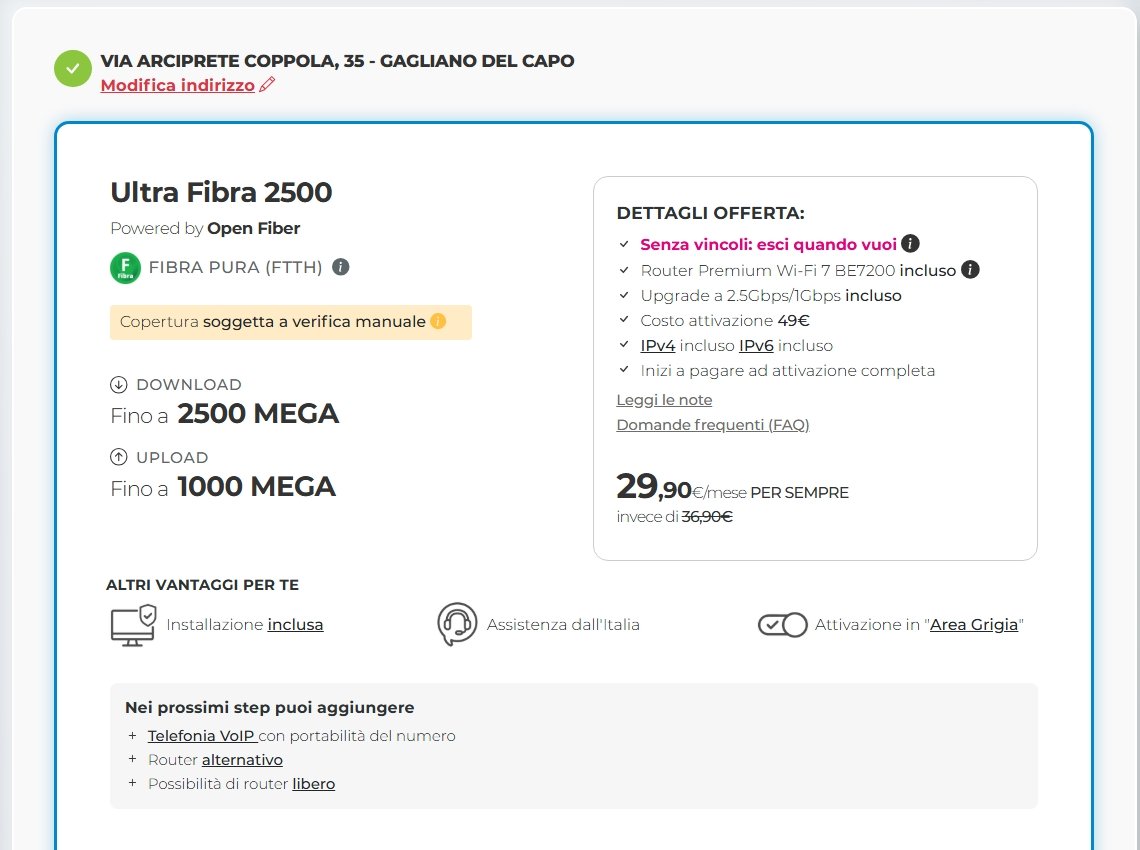
Task: Open Domande frequenti (FAQ) link
Action: tap(712, 425)
